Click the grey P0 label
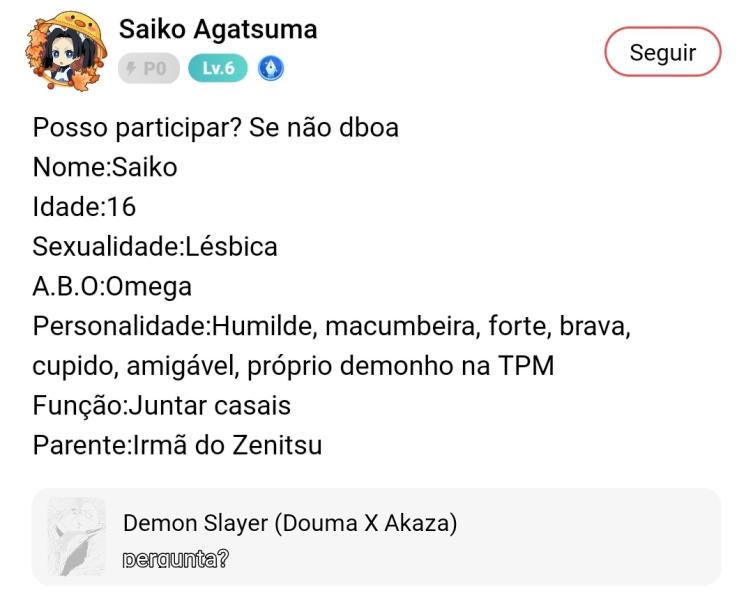The width and height of the screenshot is (753, 600). pyautogui.click(x=155, y=68)
